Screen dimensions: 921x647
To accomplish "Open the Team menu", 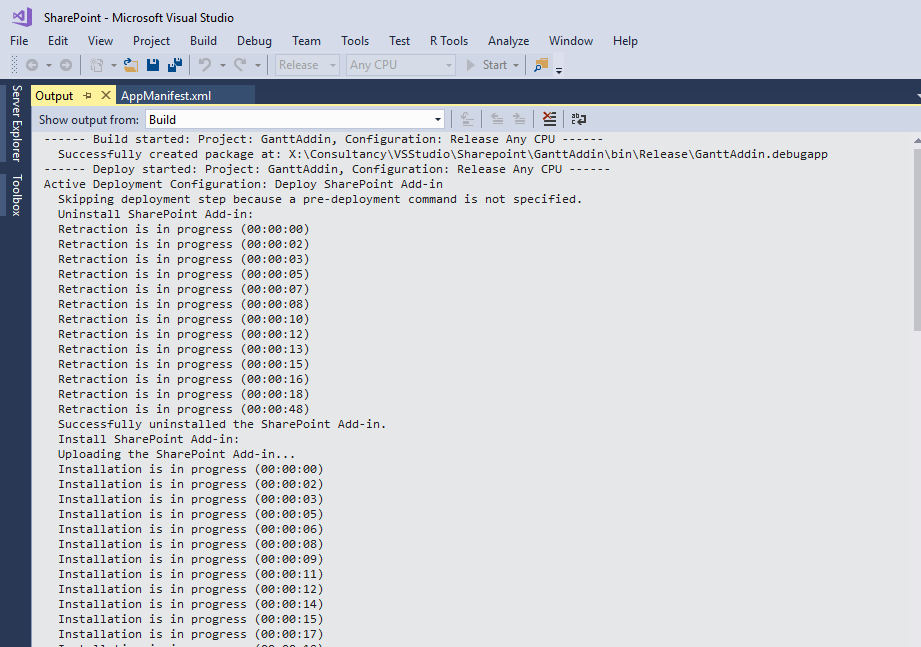I will [306, 41].
